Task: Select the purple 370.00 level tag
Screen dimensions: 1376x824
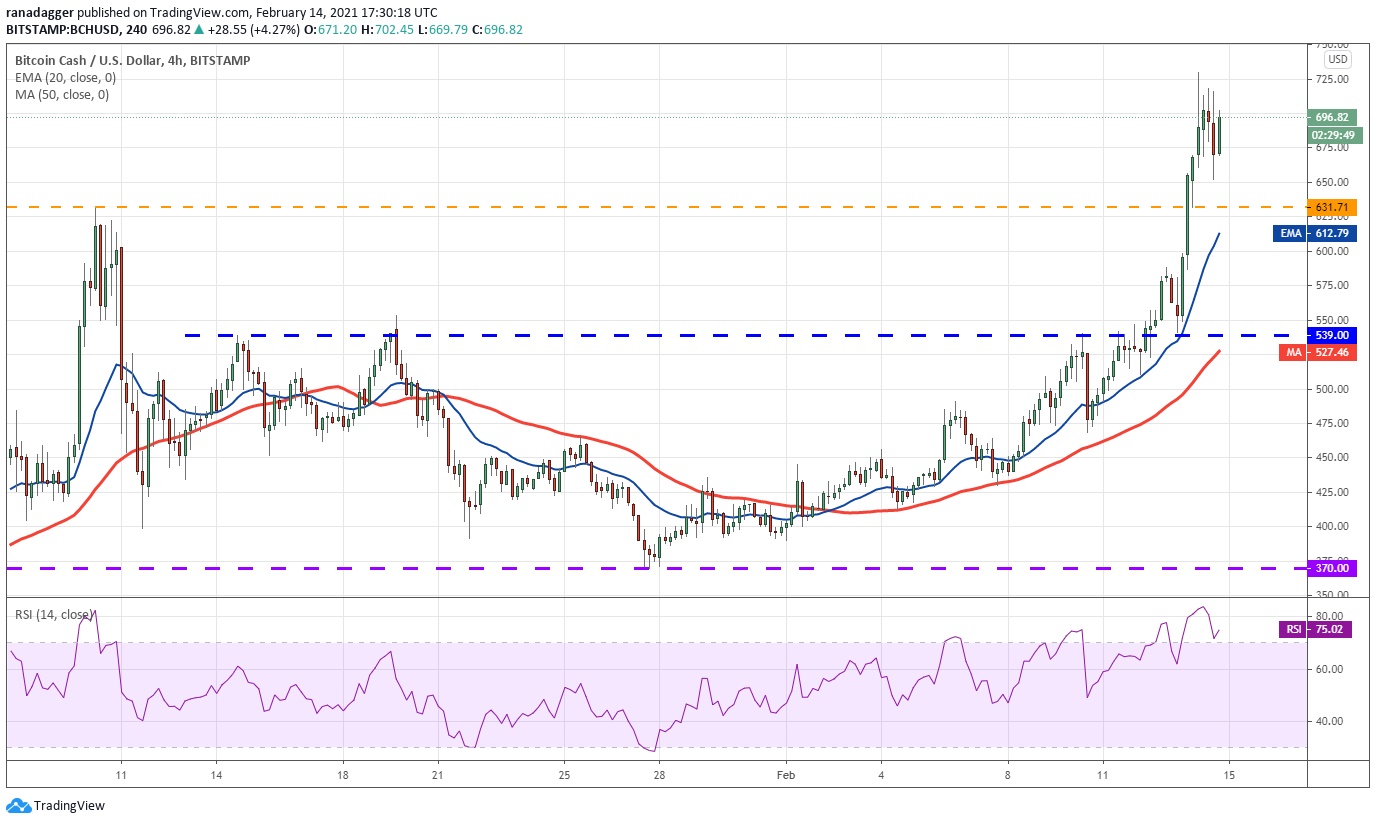Action: tap(1332, 568)
